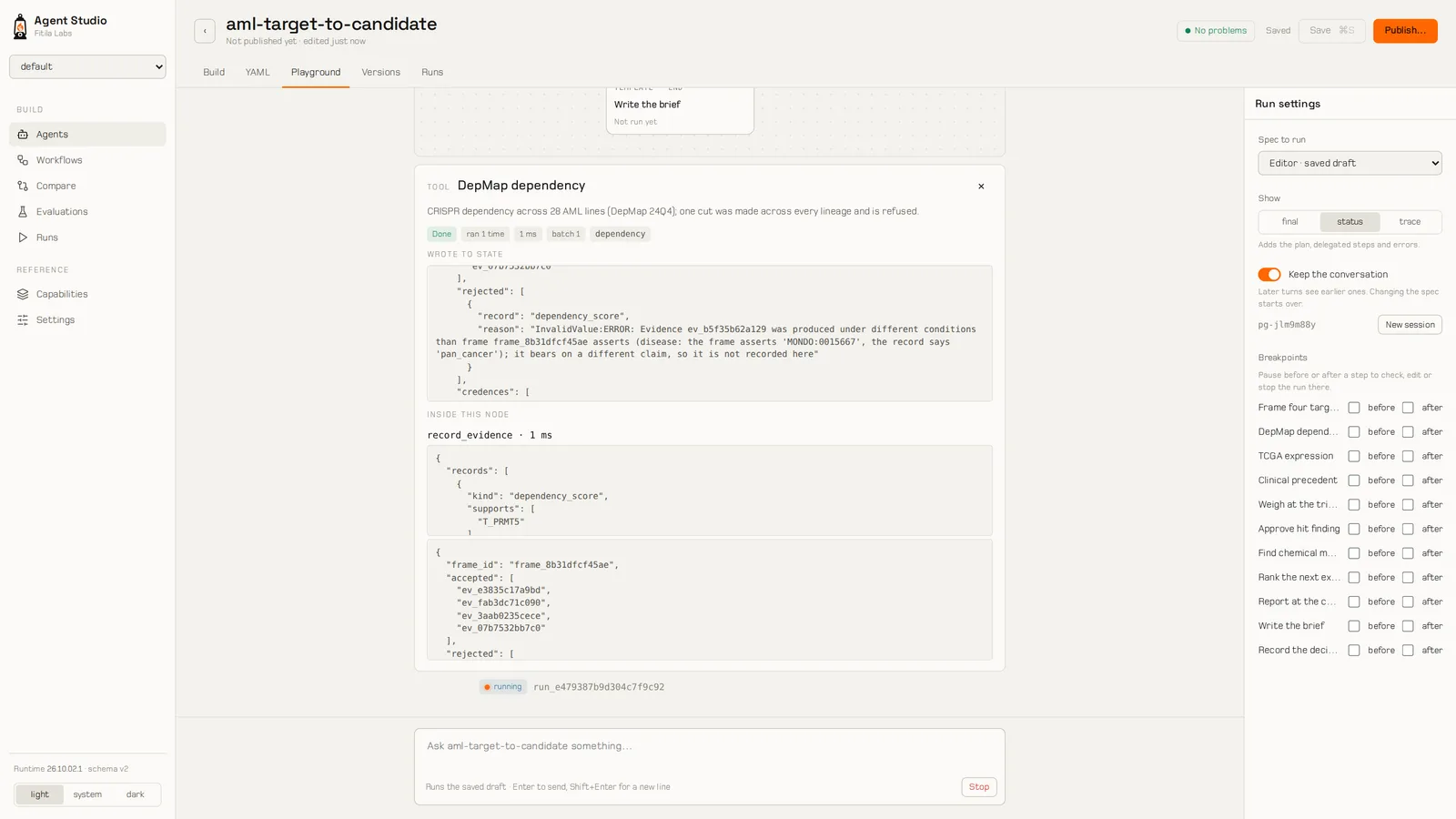Screen dimensions: 1456x819
Task: Open the Versions tab
Action: click(380, 72)
